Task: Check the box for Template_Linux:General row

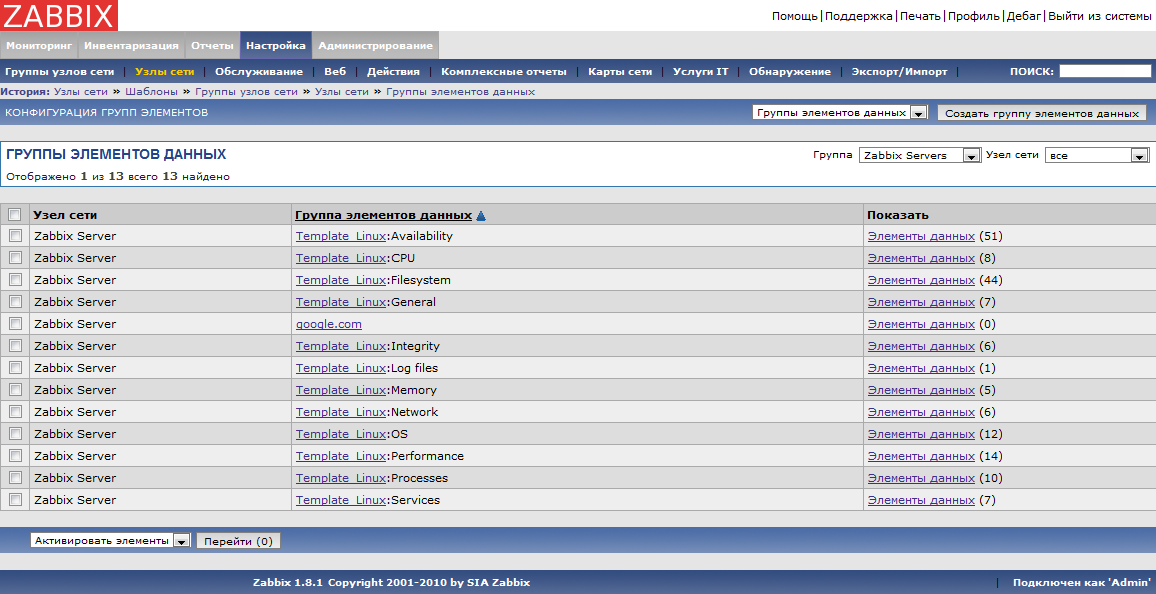Action: tap(15, 301)
